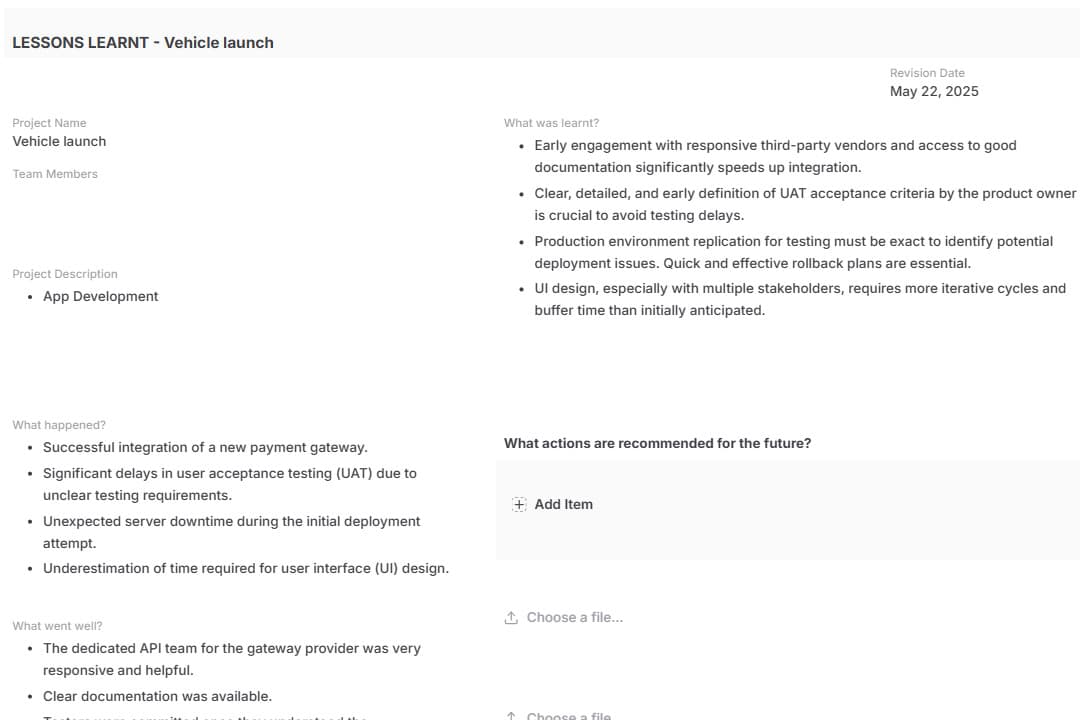Click the Project Name value "Vehicle launch"

(59, 142)
